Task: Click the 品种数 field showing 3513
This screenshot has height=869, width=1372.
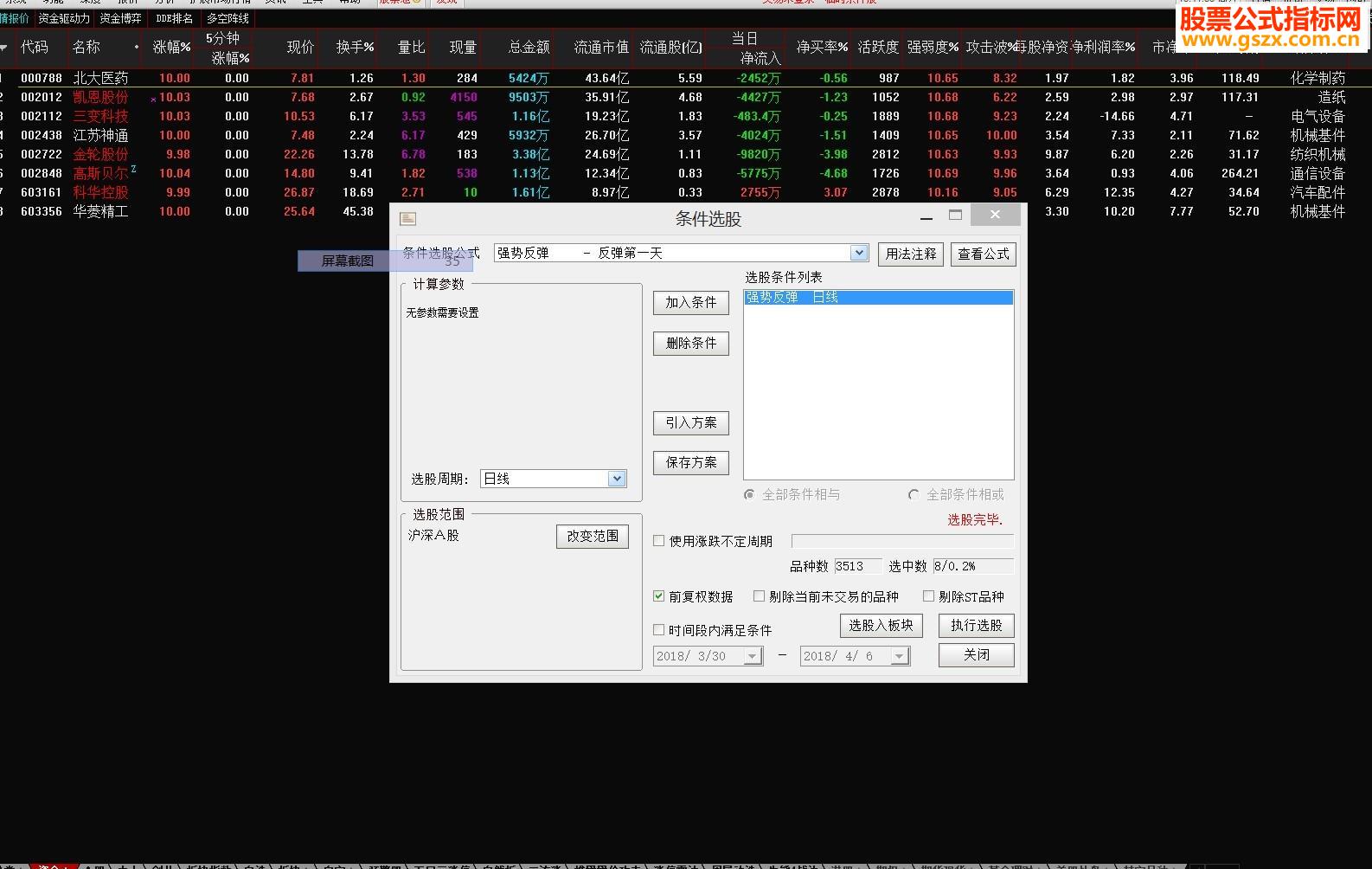Action: (x=858, y=566)
